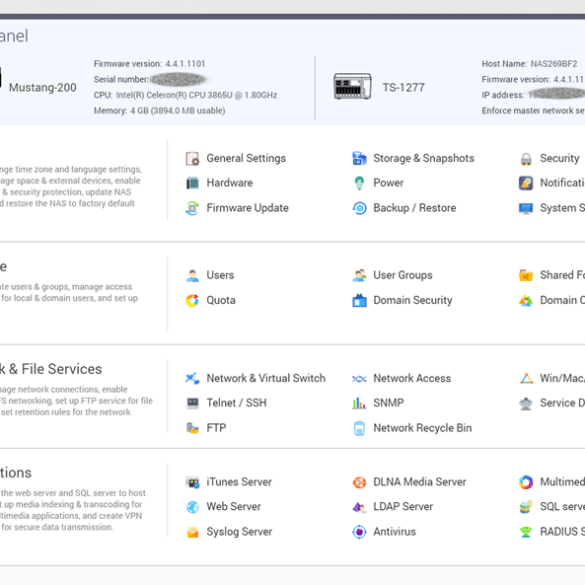Open the Win/Mac/NFS triangle icon
585x585 pixels.
click(x=526, y=378)
